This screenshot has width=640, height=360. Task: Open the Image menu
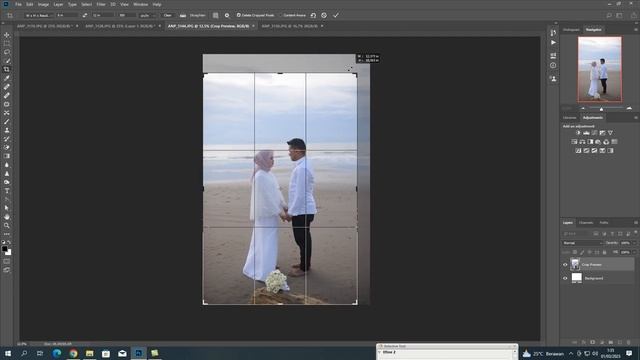click(x=43, y=4)
